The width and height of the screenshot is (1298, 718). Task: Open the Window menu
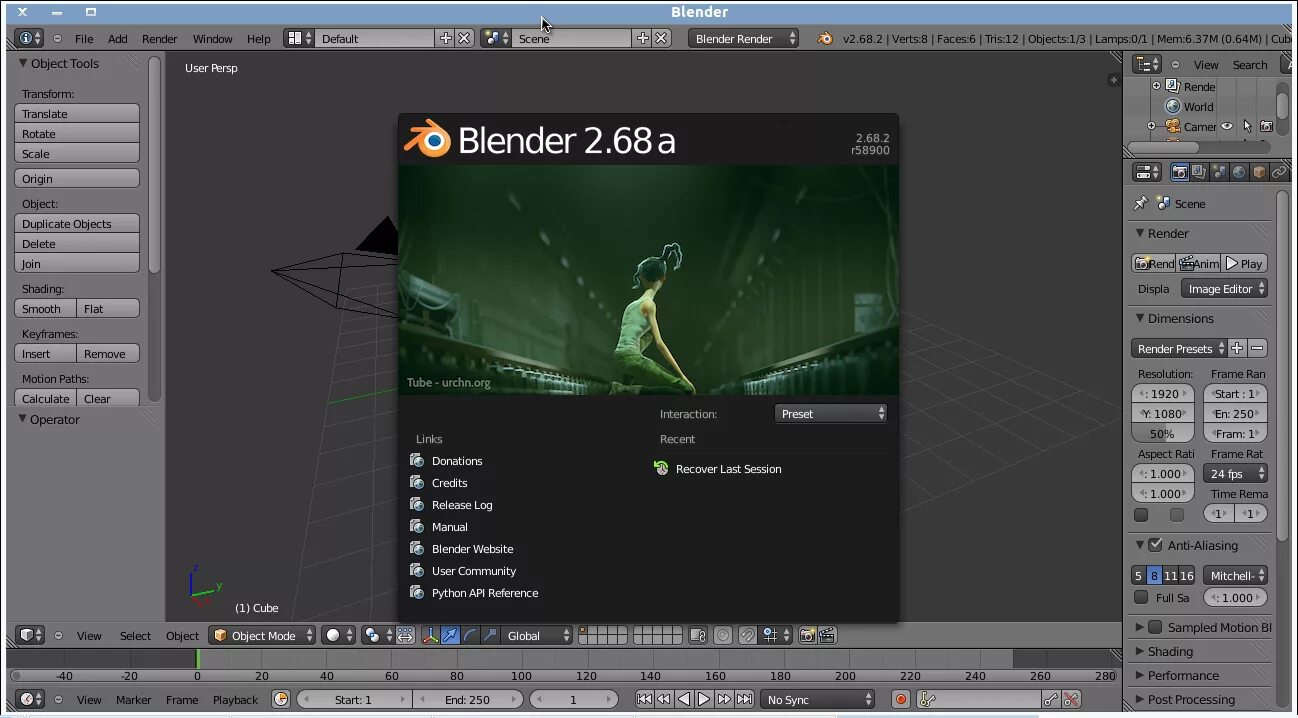[x=213, y=39]
